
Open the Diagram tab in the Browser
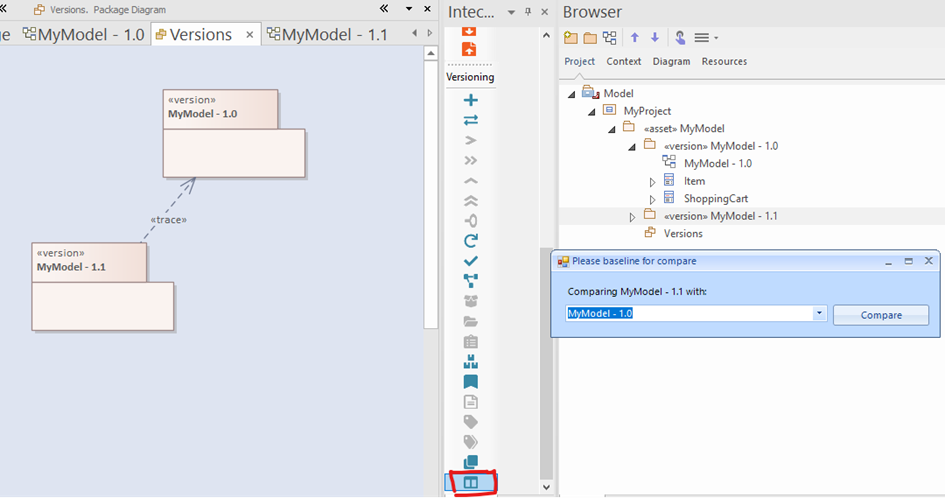pyautogui.click(x=671, y=61)
